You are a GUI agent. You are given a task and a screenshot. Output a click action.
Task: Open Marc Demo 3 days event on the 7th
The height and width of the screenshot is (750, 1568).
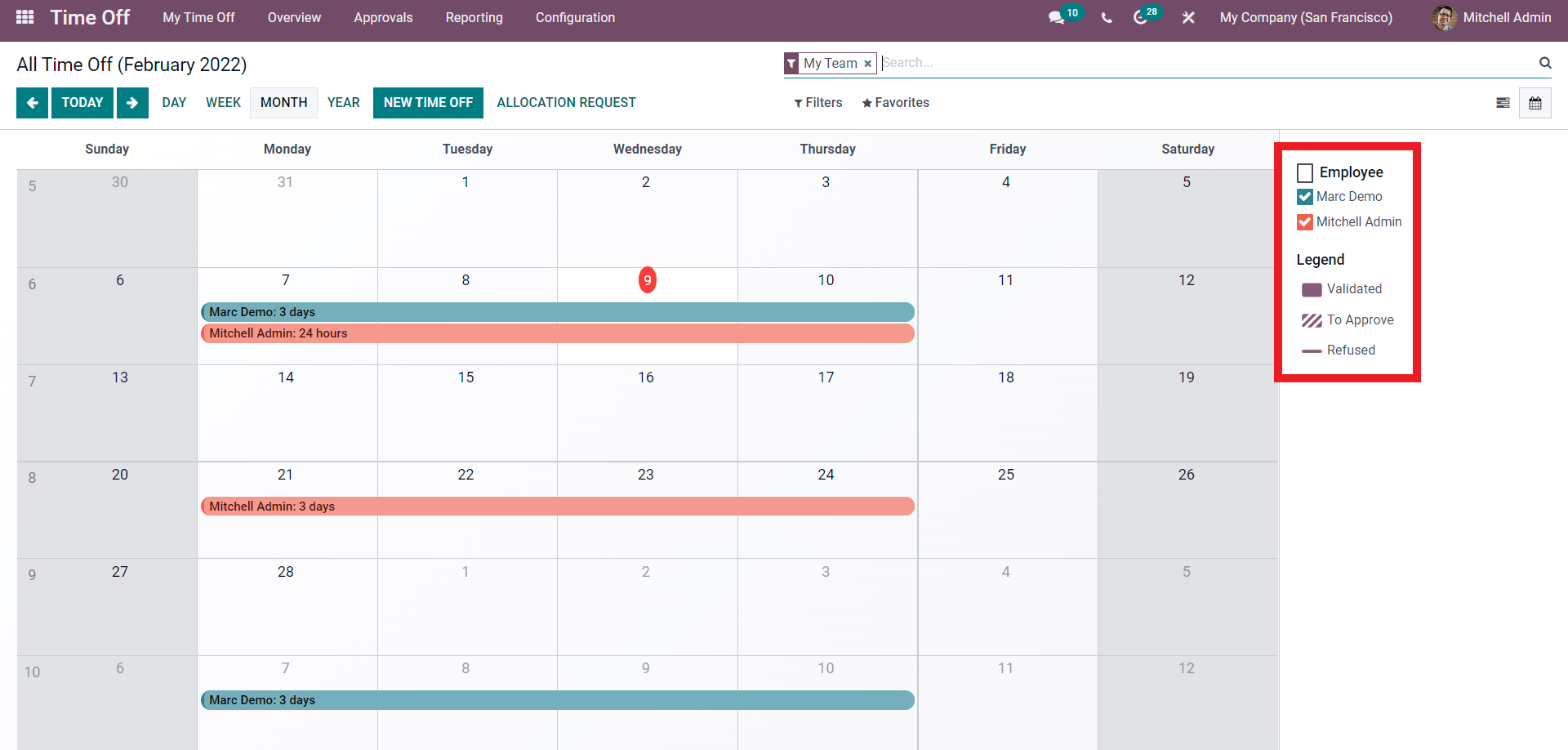click(558, 312)
